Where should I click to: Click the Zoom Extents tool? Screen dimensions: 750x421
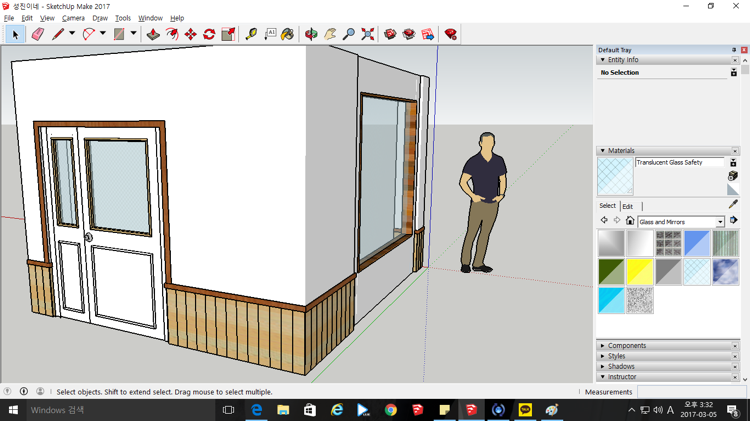[x=368, y=34]
